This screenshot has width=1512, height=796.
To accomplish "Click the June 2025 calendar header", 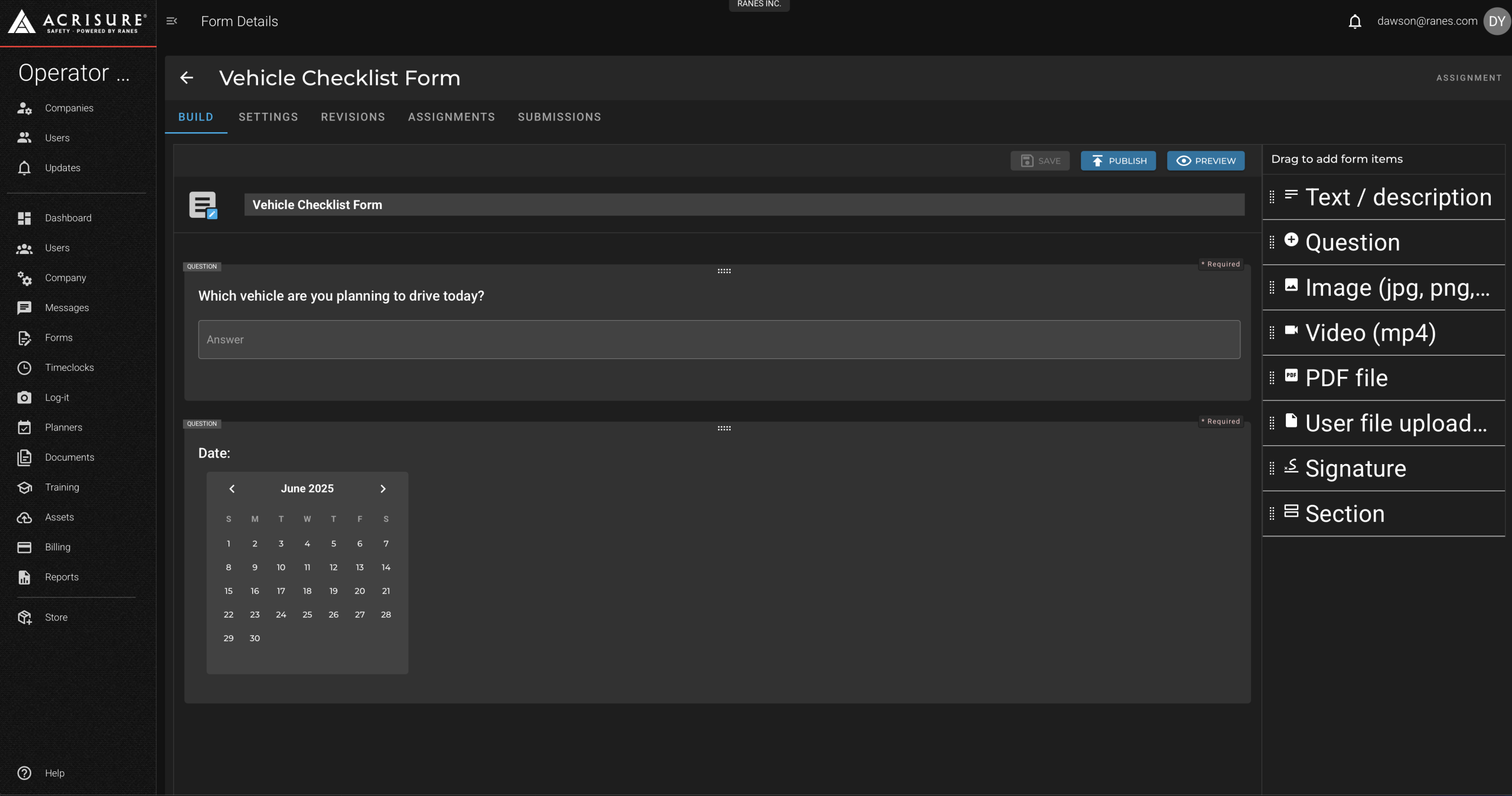I will click(307, 489).
